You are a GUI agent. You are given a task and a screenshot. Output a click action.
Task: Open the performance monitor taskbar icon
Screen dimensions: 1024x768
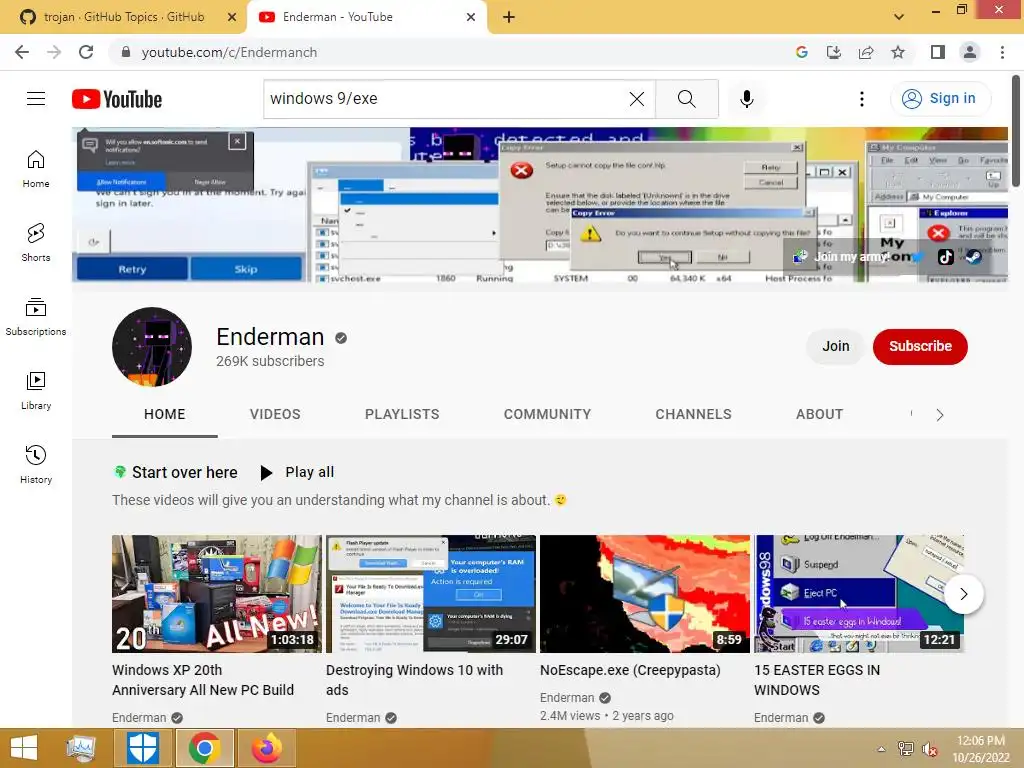pos(81,748)
